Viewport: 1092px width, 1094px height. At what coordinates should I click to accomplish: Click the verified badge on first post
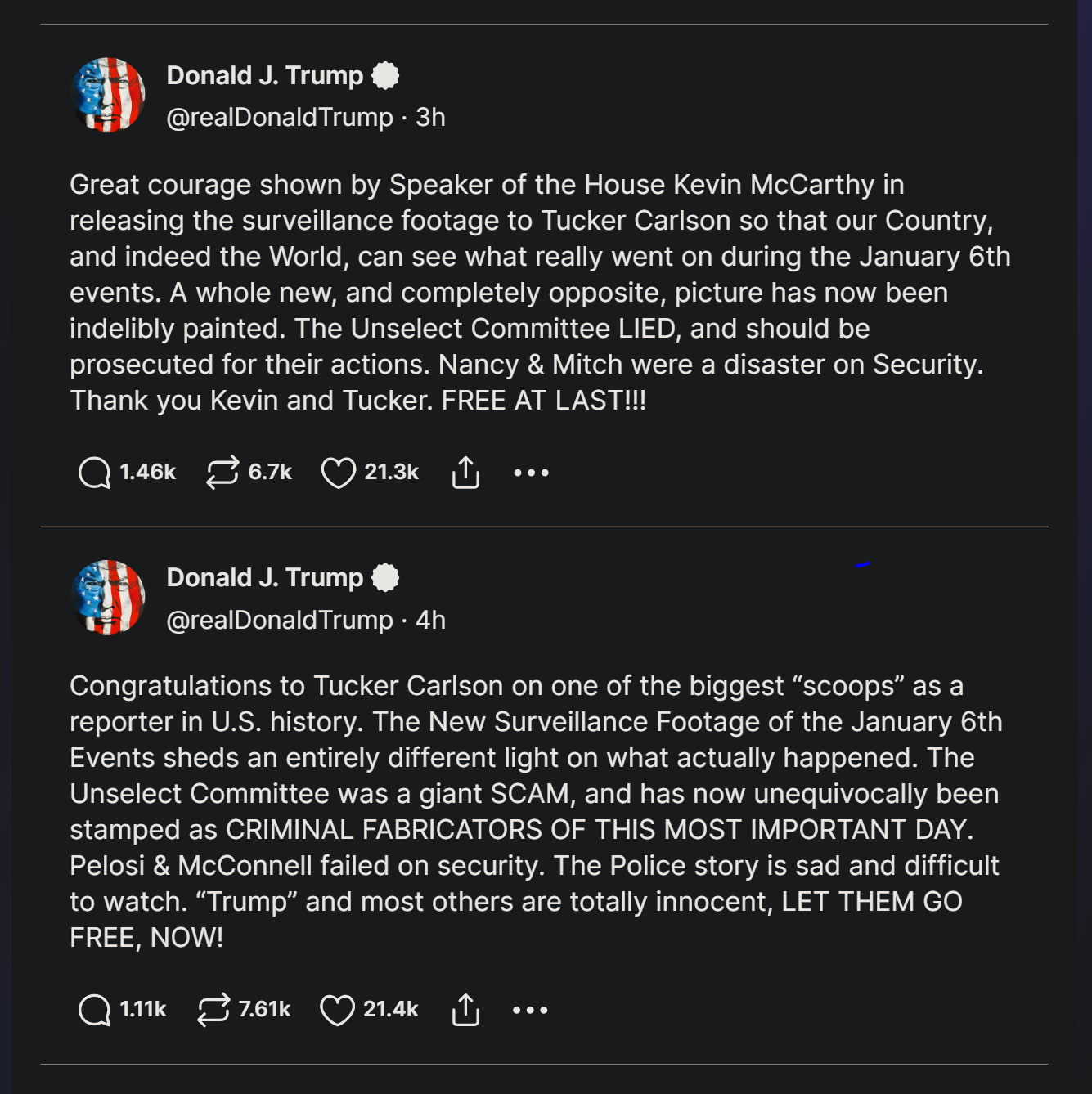[x=385, y=75]
